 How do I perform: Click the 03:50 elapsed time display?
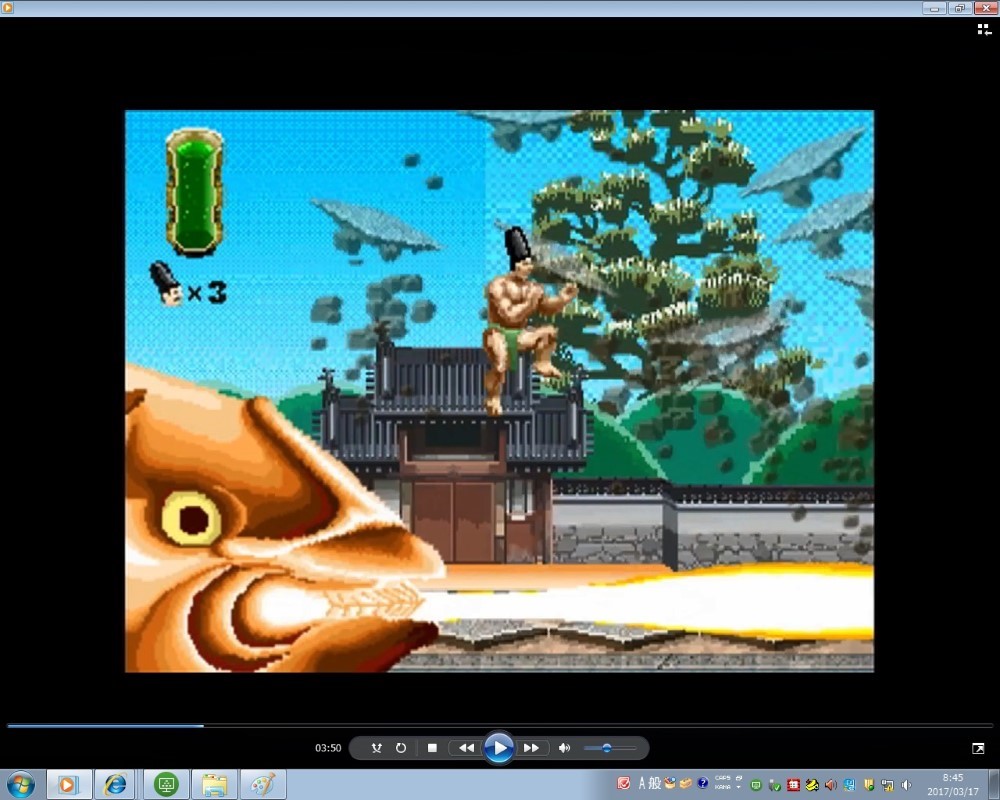click(328, 748)
